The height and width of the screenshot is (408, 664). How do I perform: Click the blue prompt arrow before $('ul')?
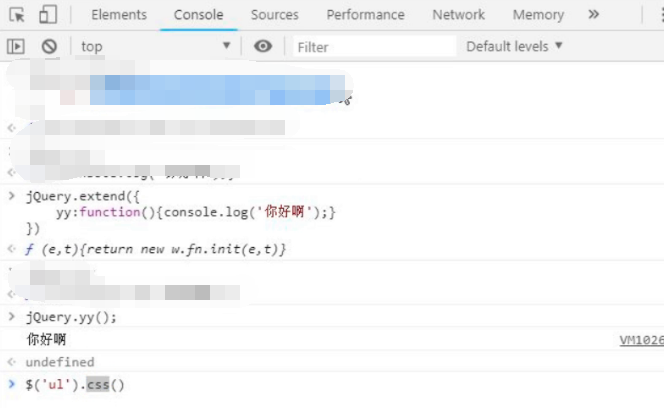pyautogui.click(x=11, y=384)
